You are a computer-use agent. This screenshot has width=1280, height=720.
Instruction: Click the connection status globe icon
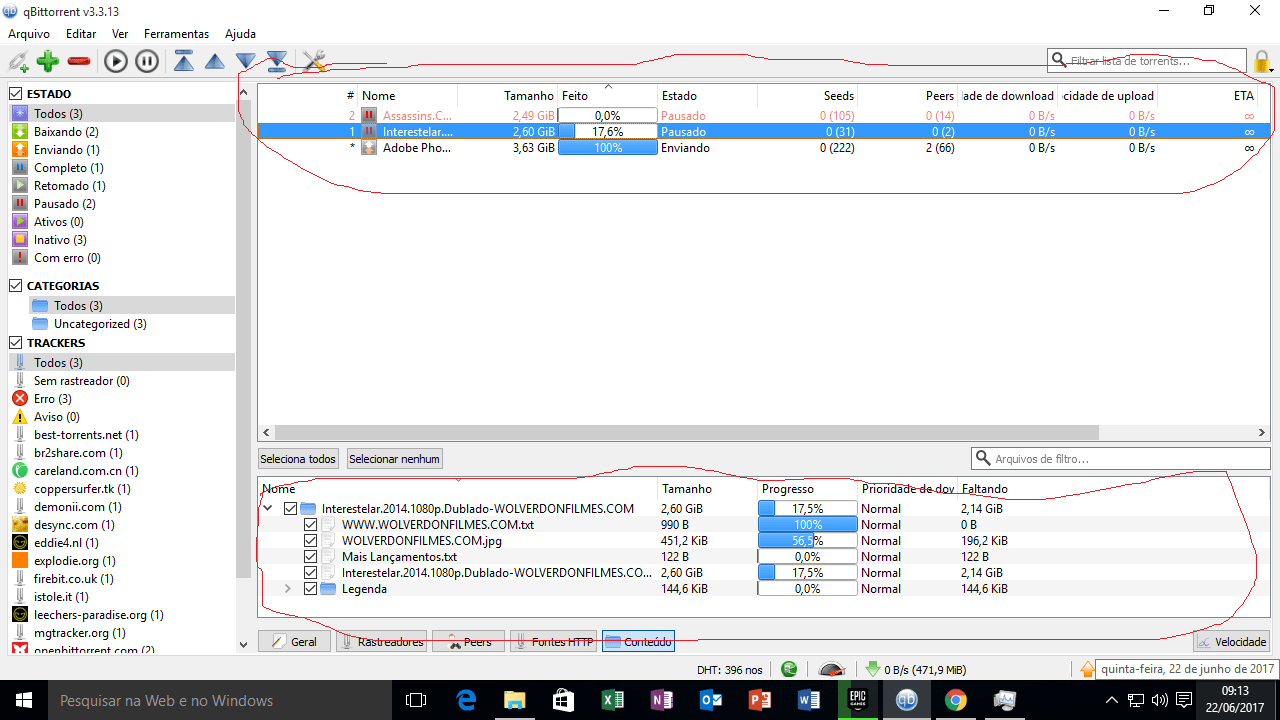click(790, 669)
